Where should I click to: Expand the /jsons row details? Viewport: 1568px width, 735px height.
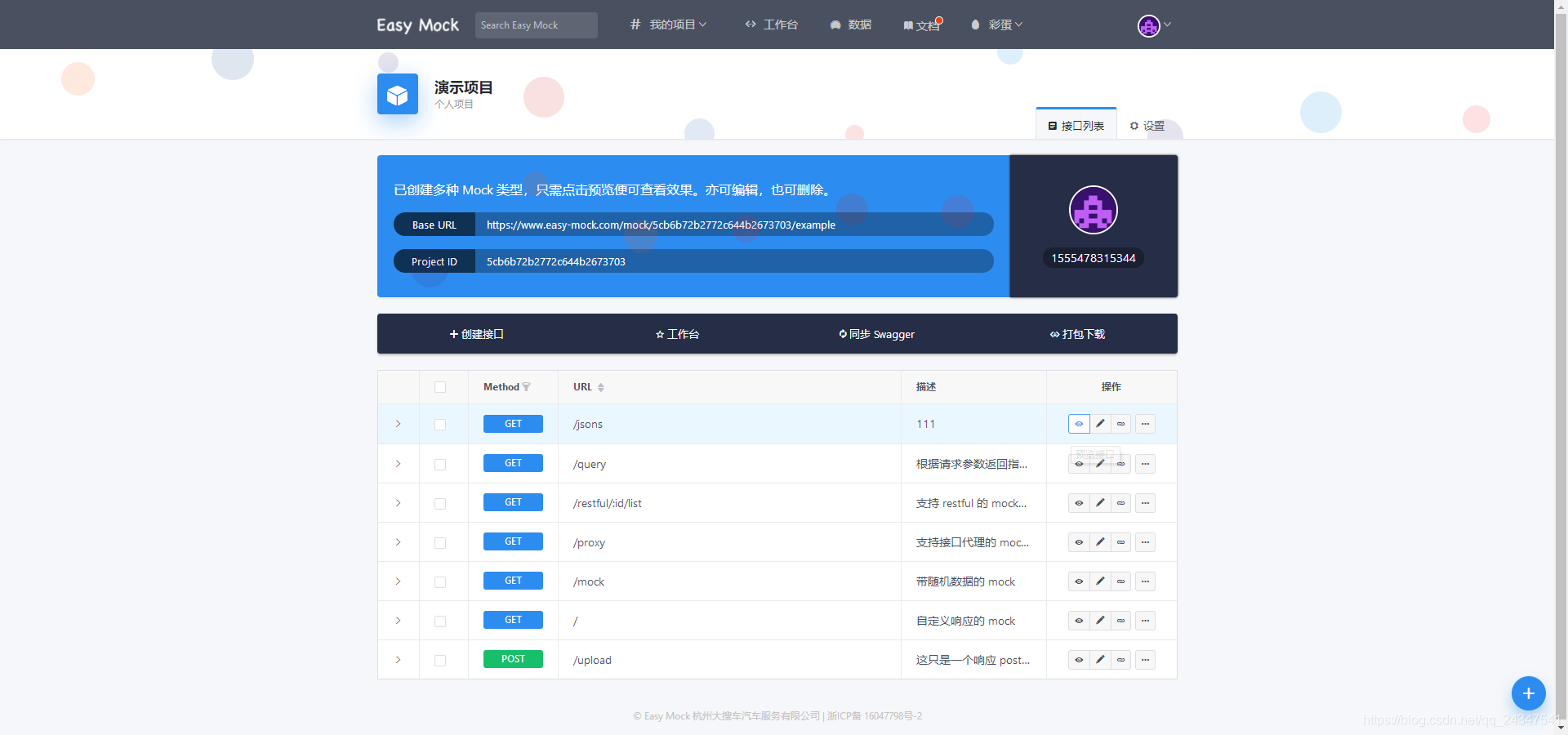(x=399, y=424)
